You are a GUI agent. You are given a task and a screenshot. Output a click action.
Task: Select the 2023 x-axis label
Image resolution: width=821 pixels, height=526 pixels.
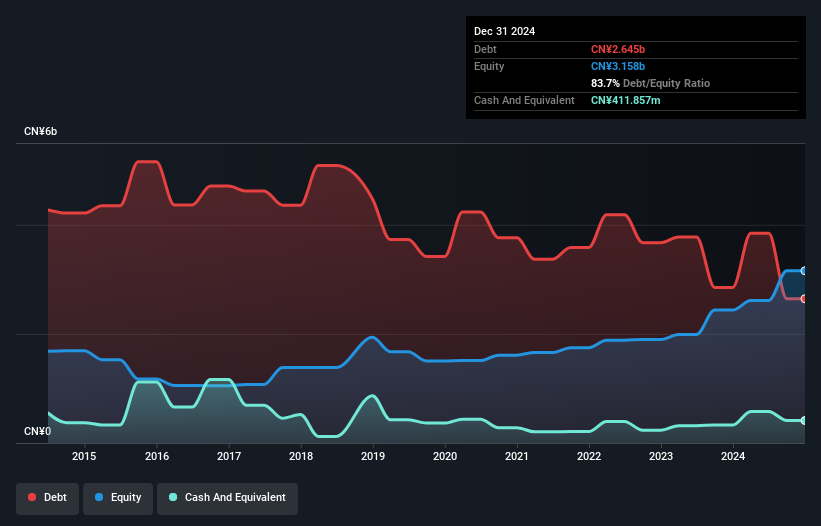point(661,456)
